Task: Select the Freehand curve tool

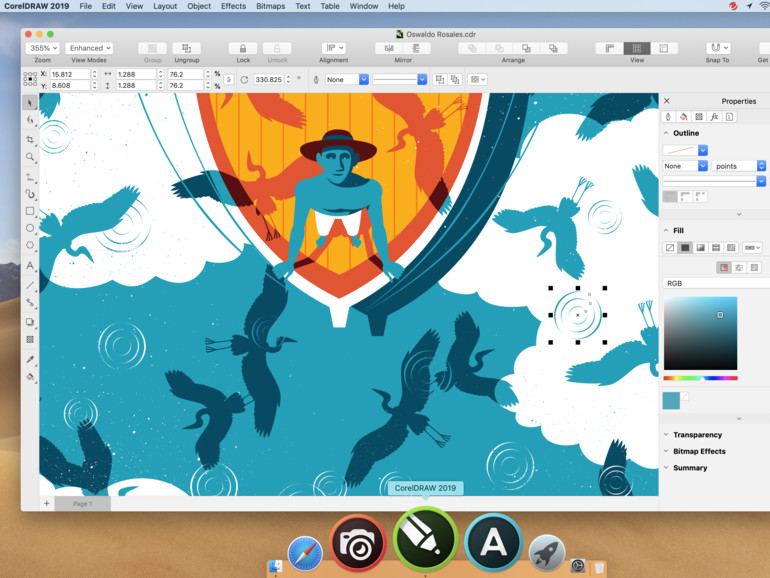Action: pos(30,177)
